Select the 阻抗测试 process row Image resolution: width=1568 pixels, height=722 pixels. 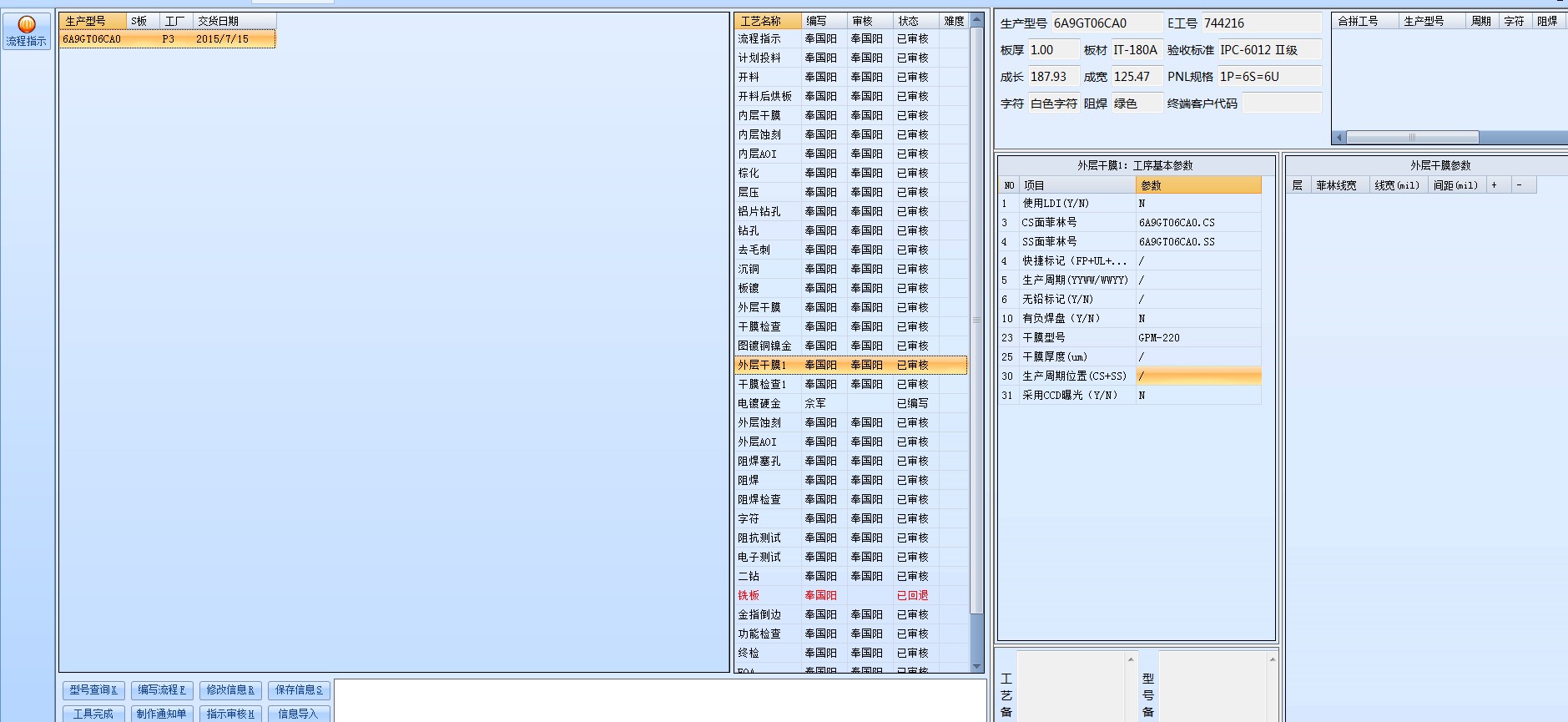pos(851,538)
